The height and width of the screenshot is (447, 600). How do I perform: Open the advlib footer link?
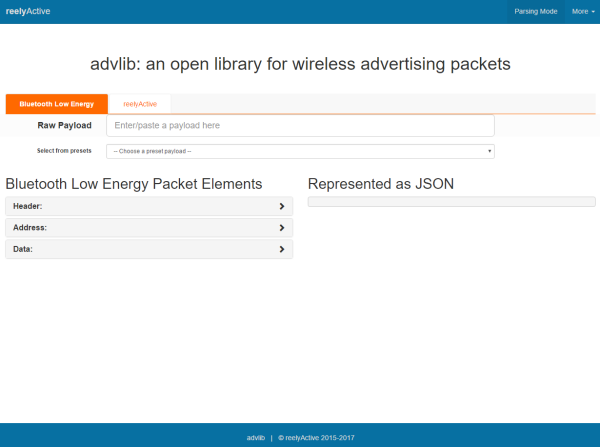click(256, 438)
